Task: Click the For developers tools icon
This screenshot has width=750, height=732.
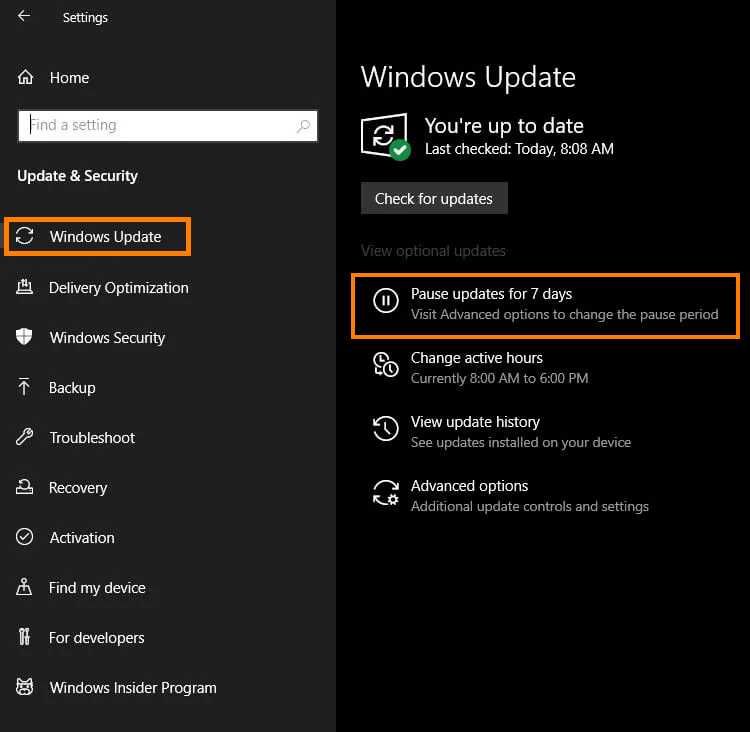Action: (24, 637)
